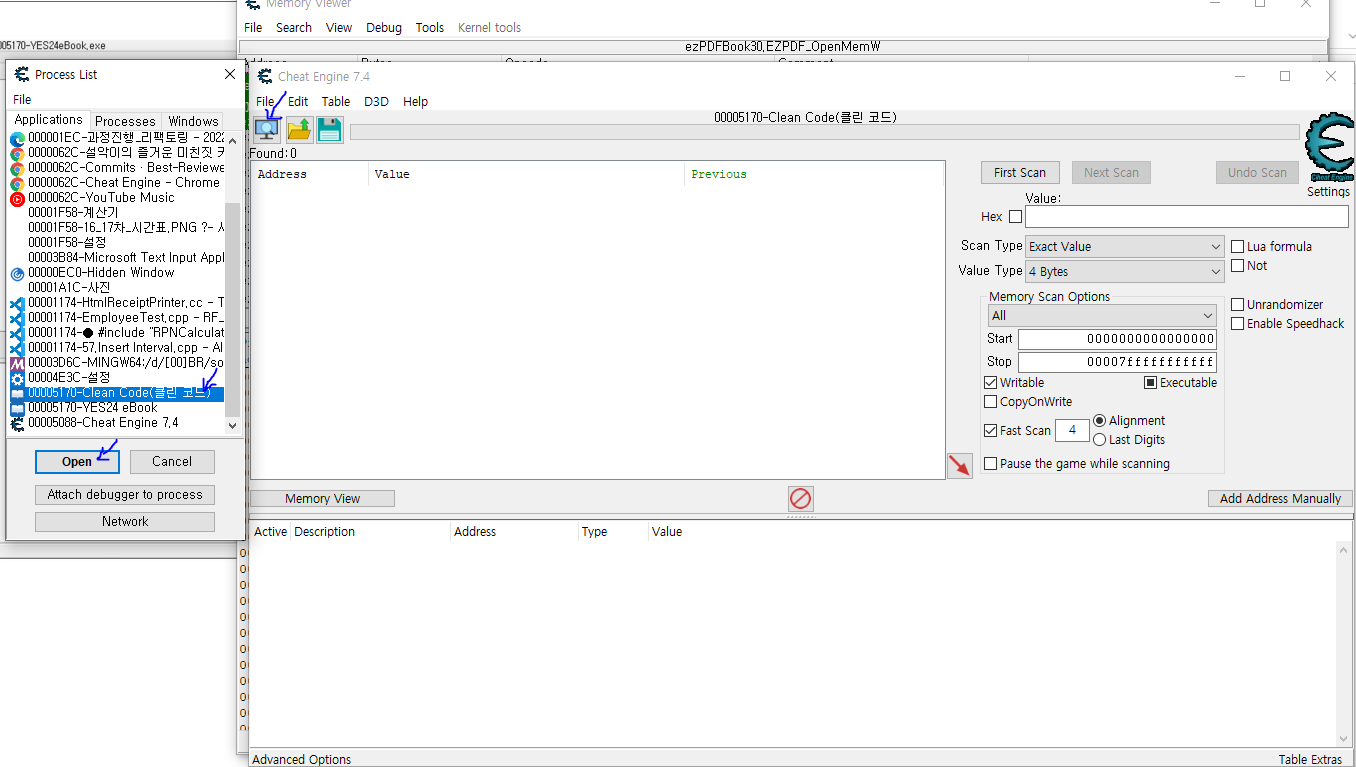Open the memory region All dropdown
This screenshot has width=1356, height=767.
[1102, 315]
